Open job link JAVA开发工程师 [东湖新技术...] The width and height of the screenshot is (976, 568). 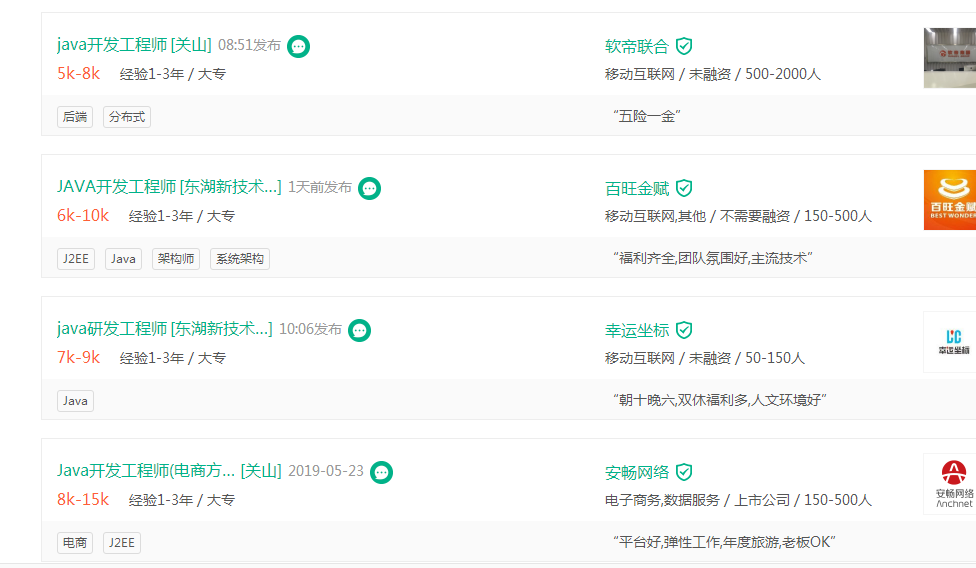click(x=169, y=187)
